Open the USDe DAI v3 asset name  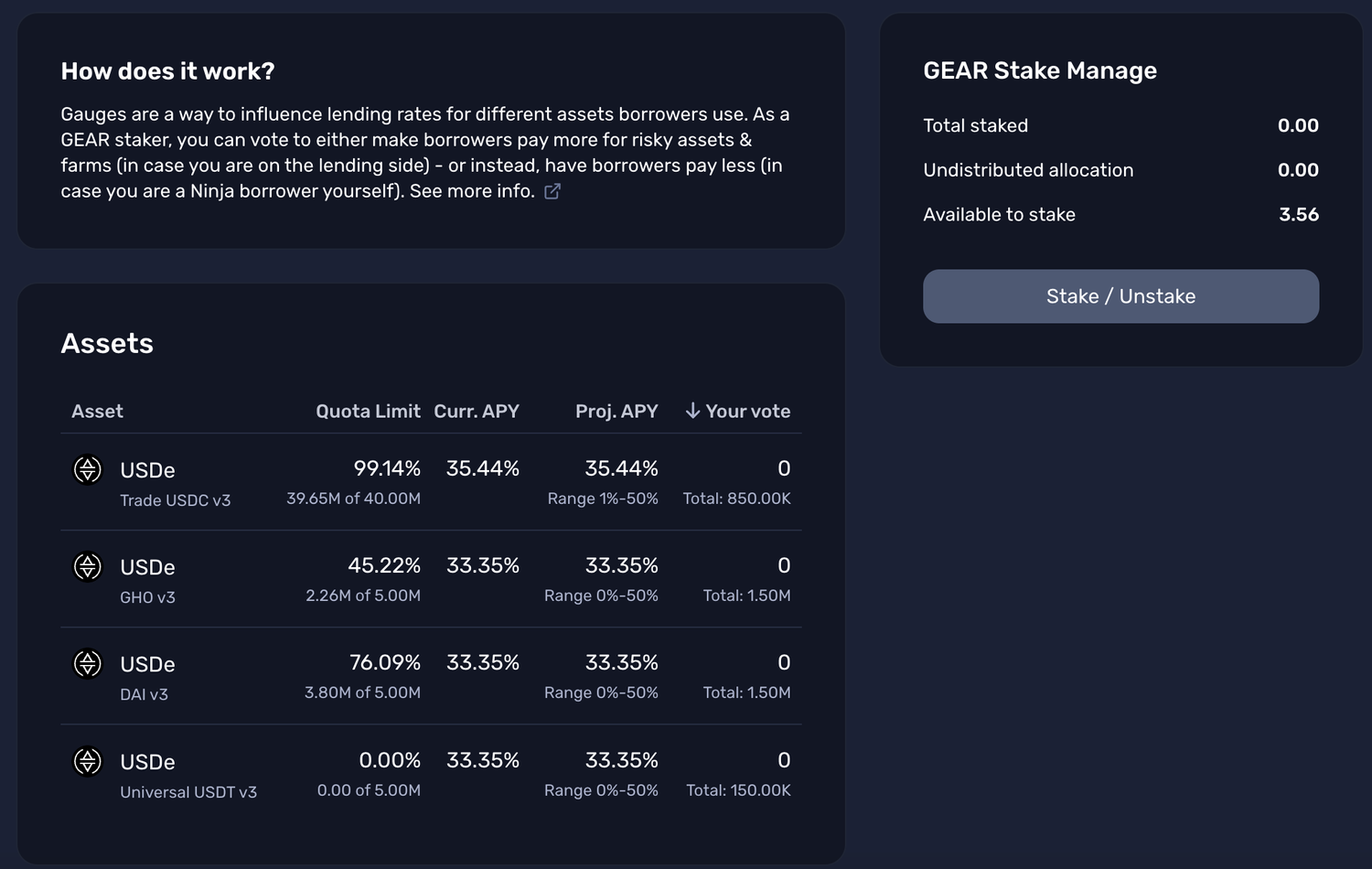(x=147, y=664)
